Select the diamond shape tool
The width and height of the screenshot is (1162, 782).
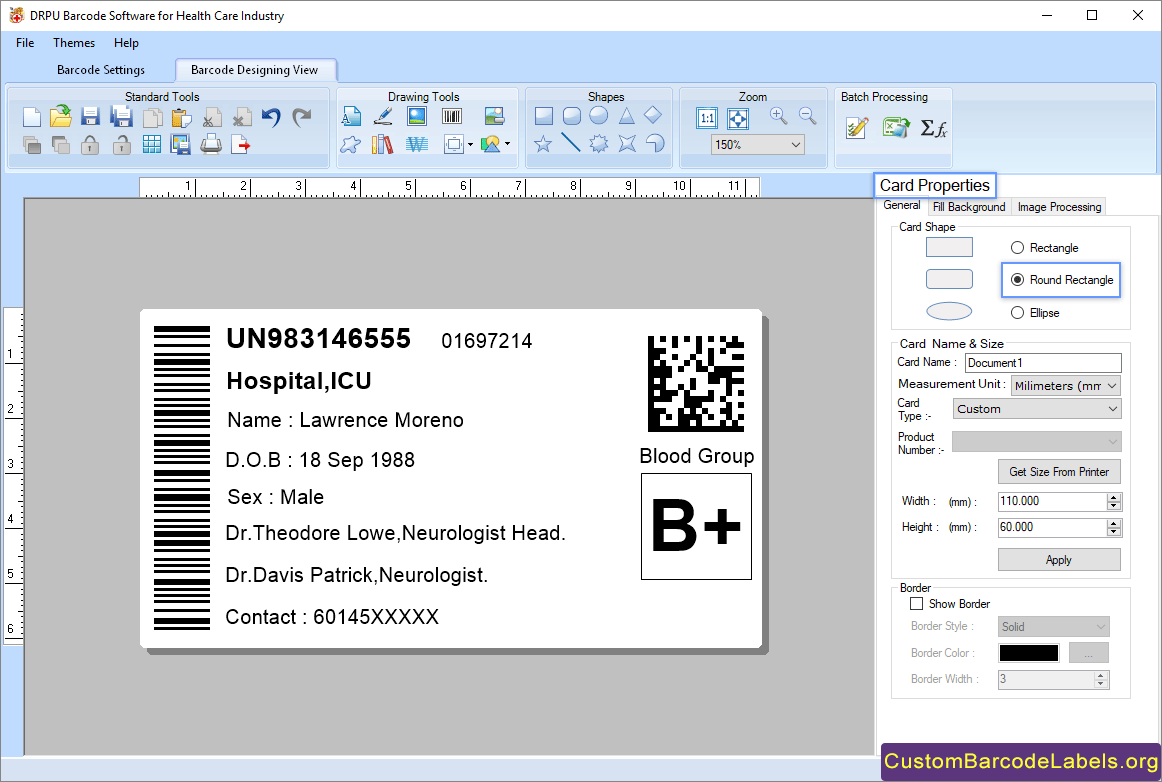(653, 115)
